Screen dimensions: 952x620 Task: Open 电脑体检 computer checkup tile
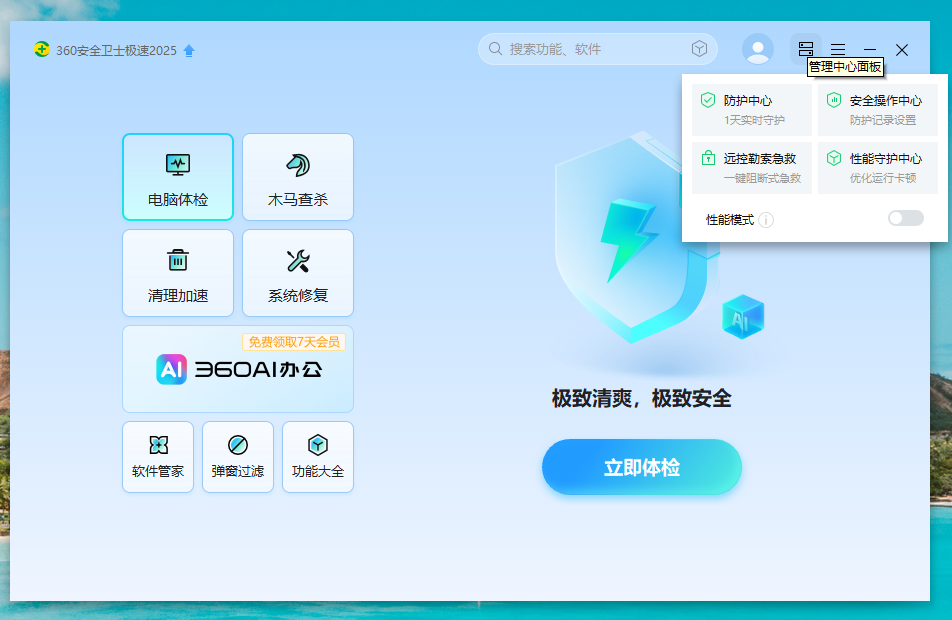tap(178, 177)
